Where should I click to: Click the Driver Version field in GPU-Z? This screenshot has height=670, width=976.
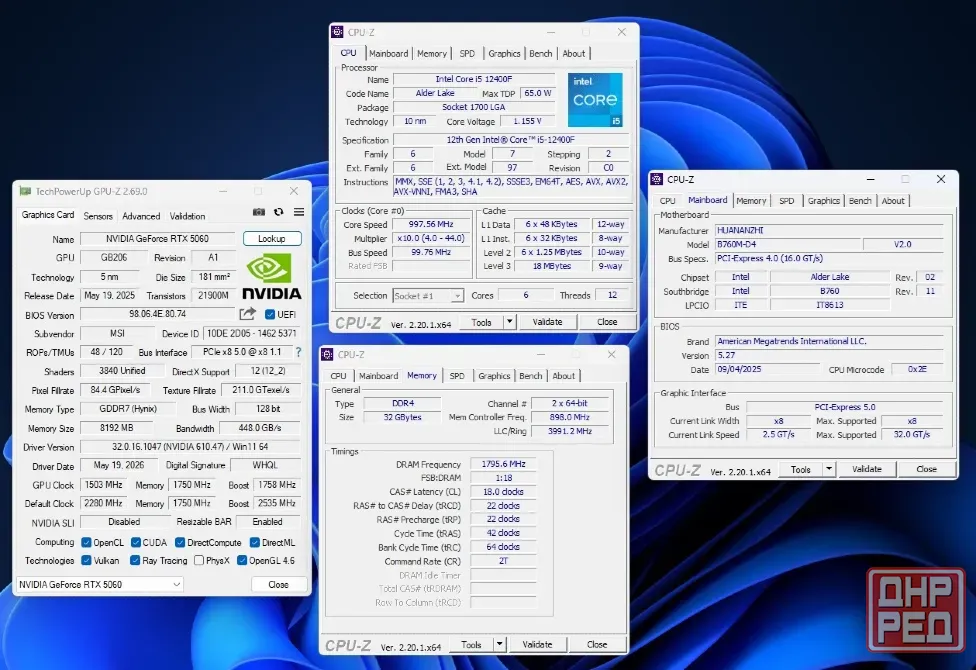point(190,446)
